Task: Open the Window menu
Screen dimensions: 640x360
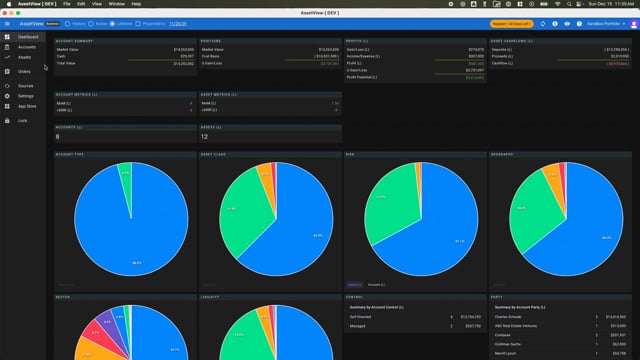Action: click(117, 4)
